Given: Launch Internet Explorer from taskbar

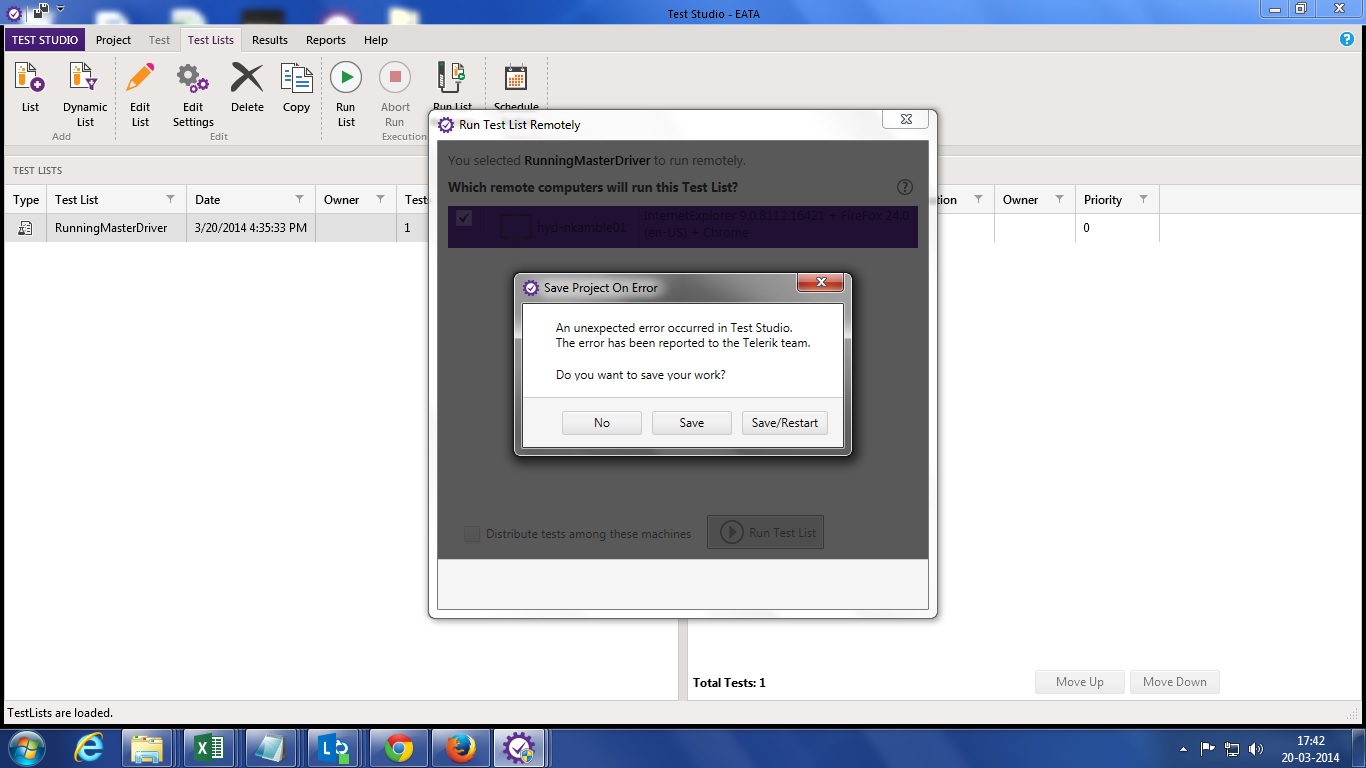Looking at the screenshot, I should pyautogui.click(x=89, y=748).
